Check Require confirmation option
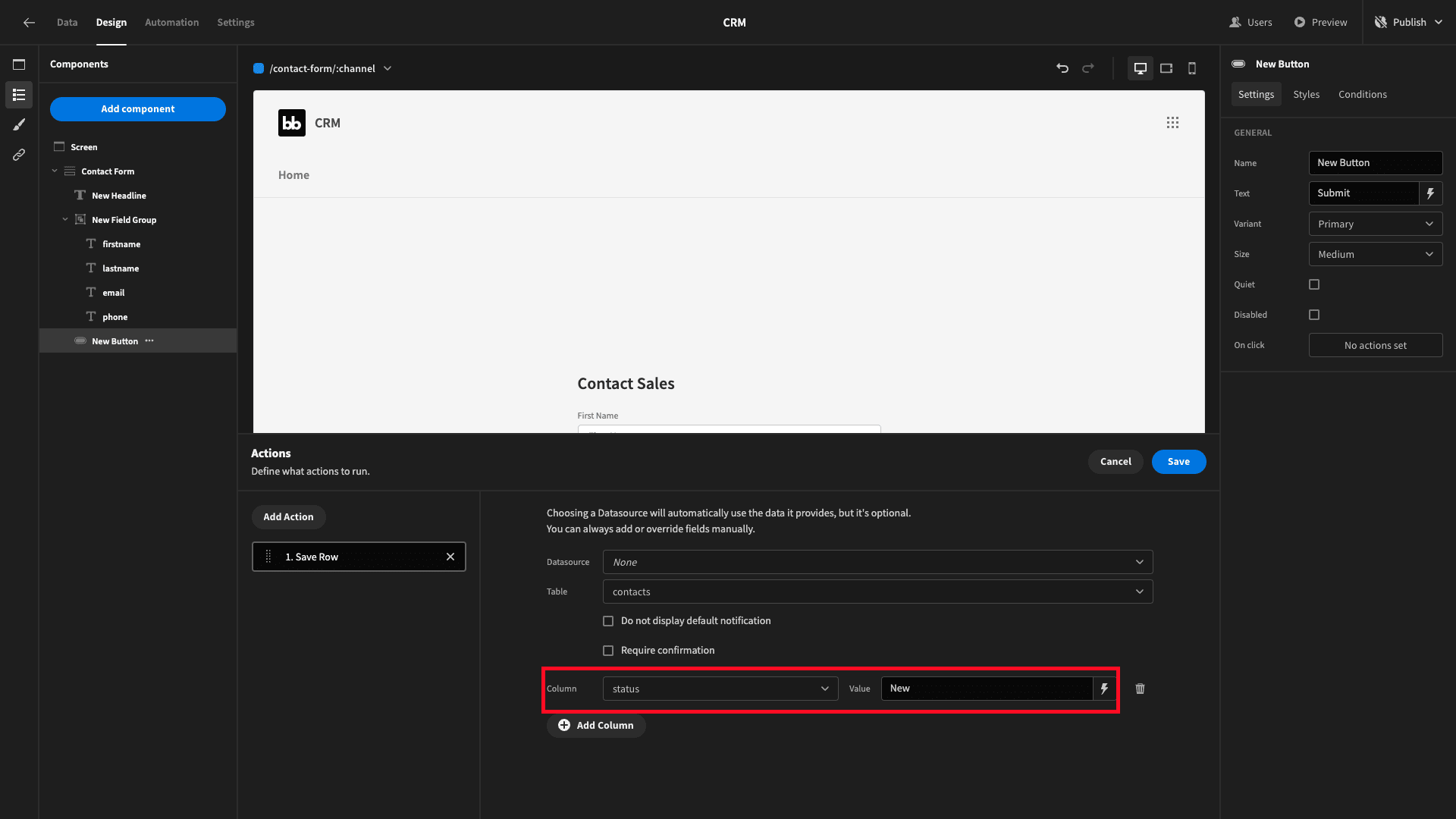 click(608, 651)
